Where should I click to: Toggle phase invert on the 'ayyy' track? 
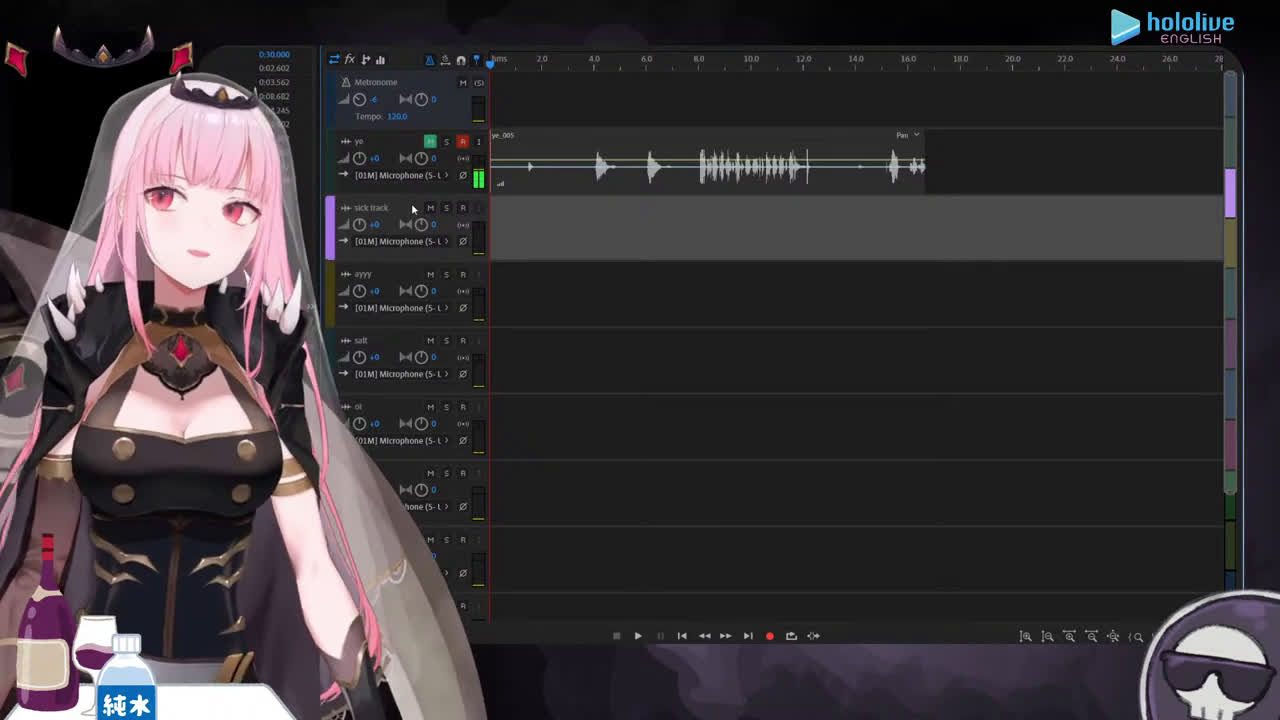[x=462, y=308]
